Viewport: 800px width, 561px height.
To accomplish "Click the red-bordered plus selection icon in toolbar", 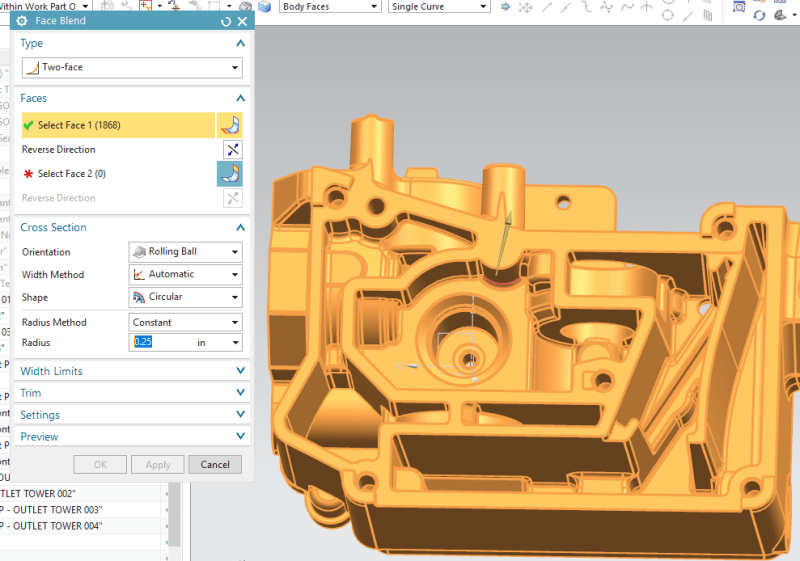I will coord(145,6).
